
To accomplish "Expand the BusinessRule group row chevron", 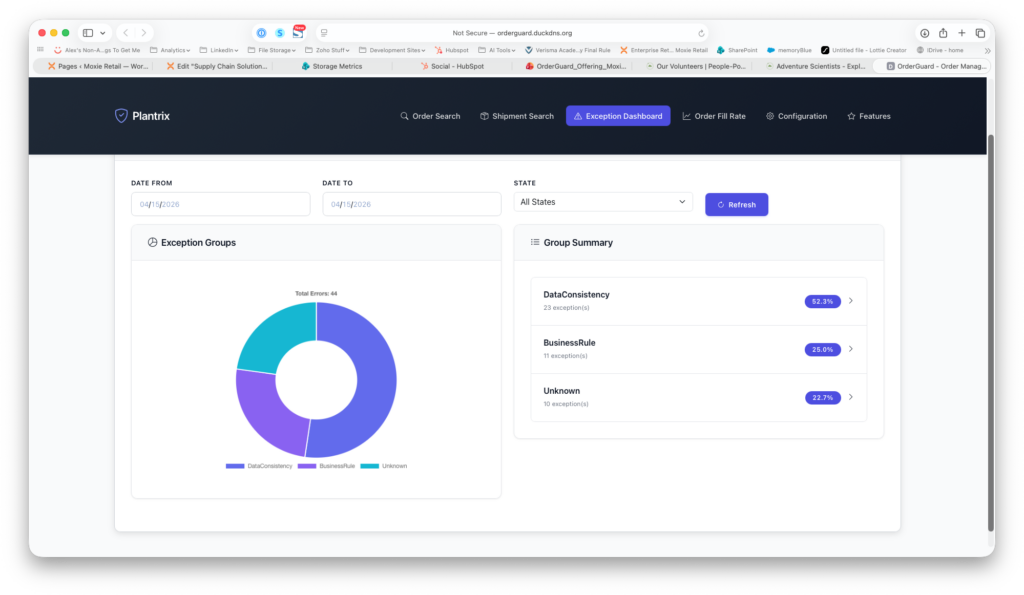I will point(850,349).
